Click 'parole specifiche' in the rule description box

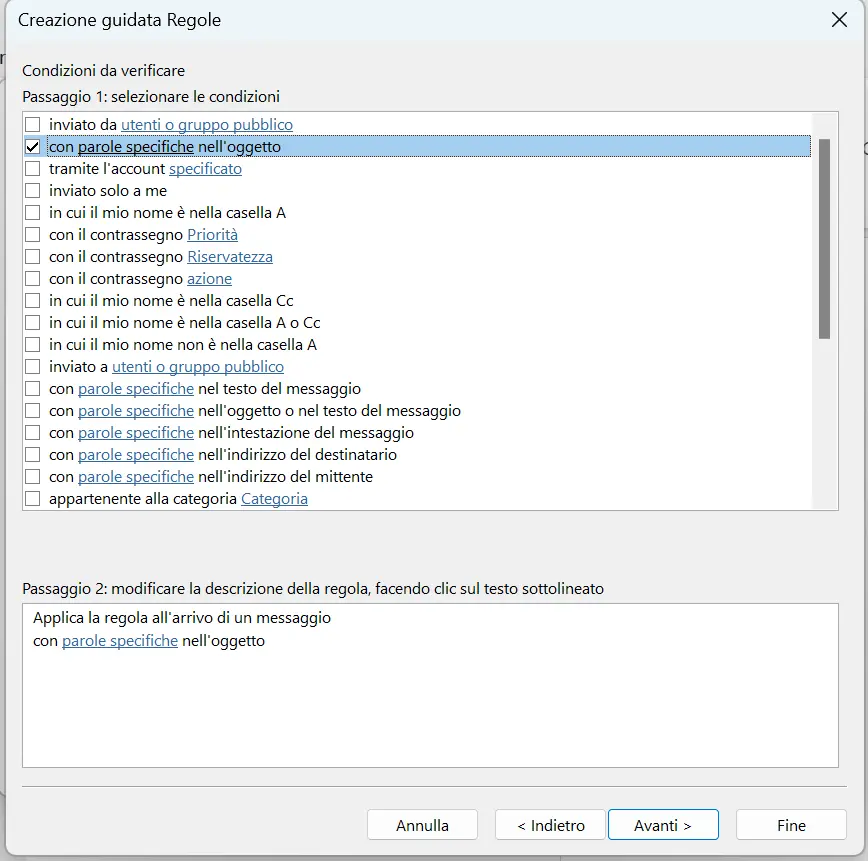[120, 641]
